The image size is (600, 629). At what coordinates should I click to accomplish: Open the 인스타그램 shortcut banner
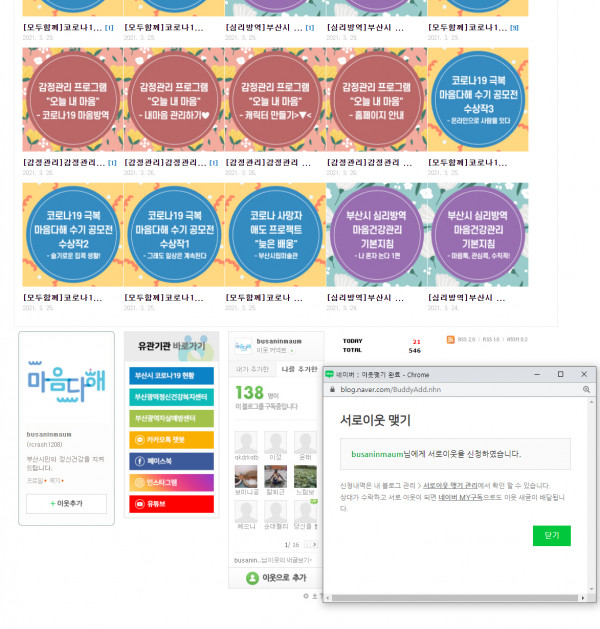click(x=169, y=483)
